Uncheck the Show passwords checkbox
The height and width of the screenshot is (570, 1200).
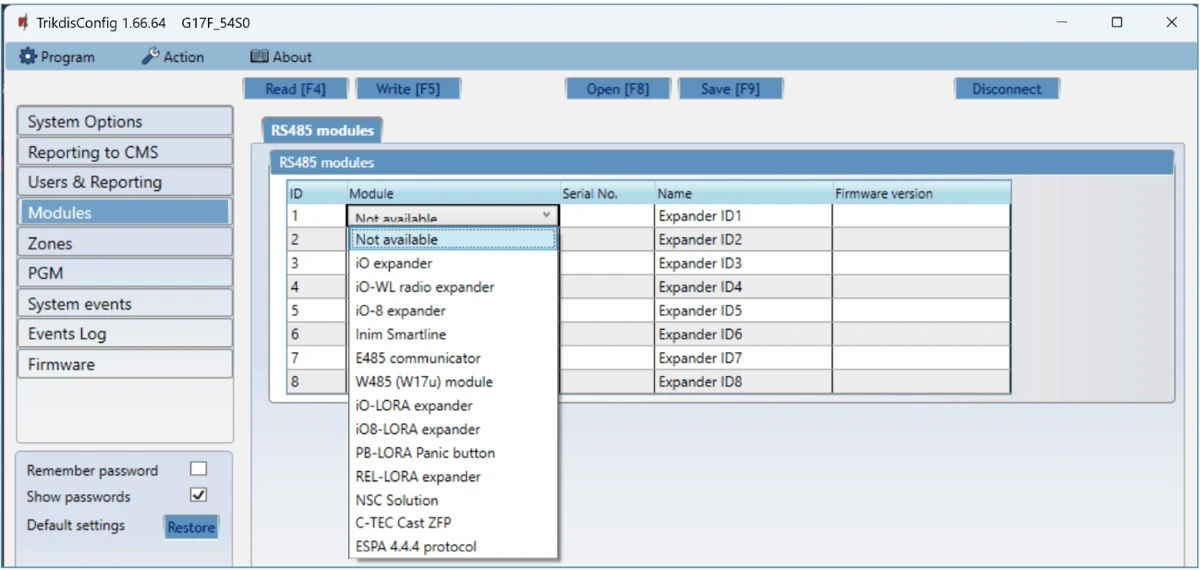[x=198, y=495]
